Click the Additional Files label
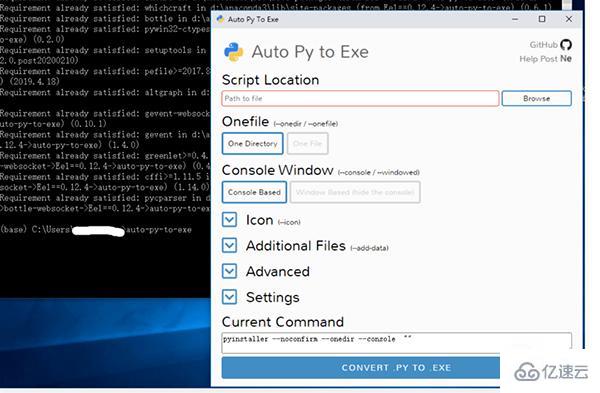Viewport: 600px width, 393px height. point(296,246)
